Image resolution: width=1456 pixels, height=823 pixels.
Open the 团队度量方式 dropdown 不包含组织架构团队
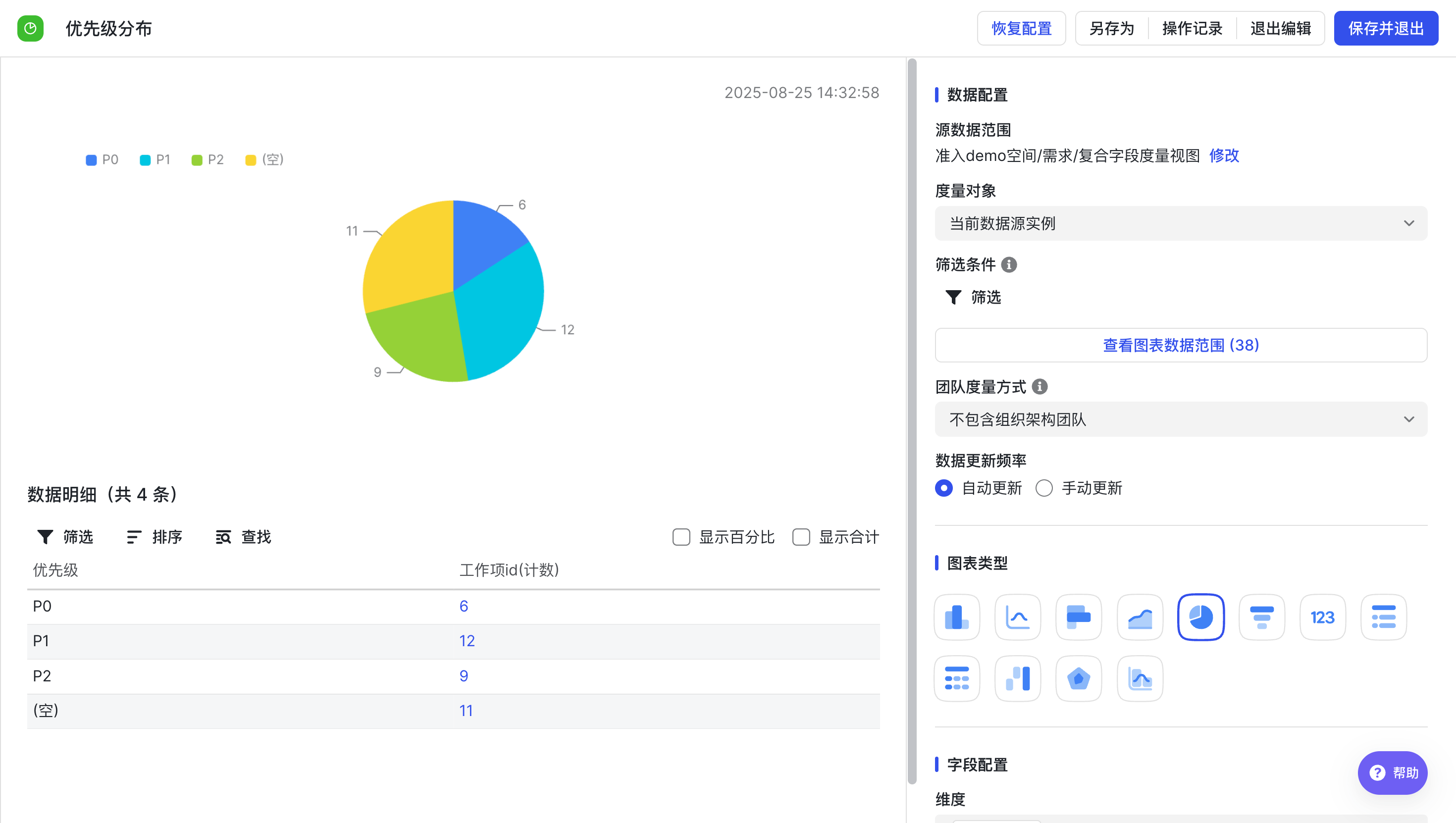tap(1181, 419)
